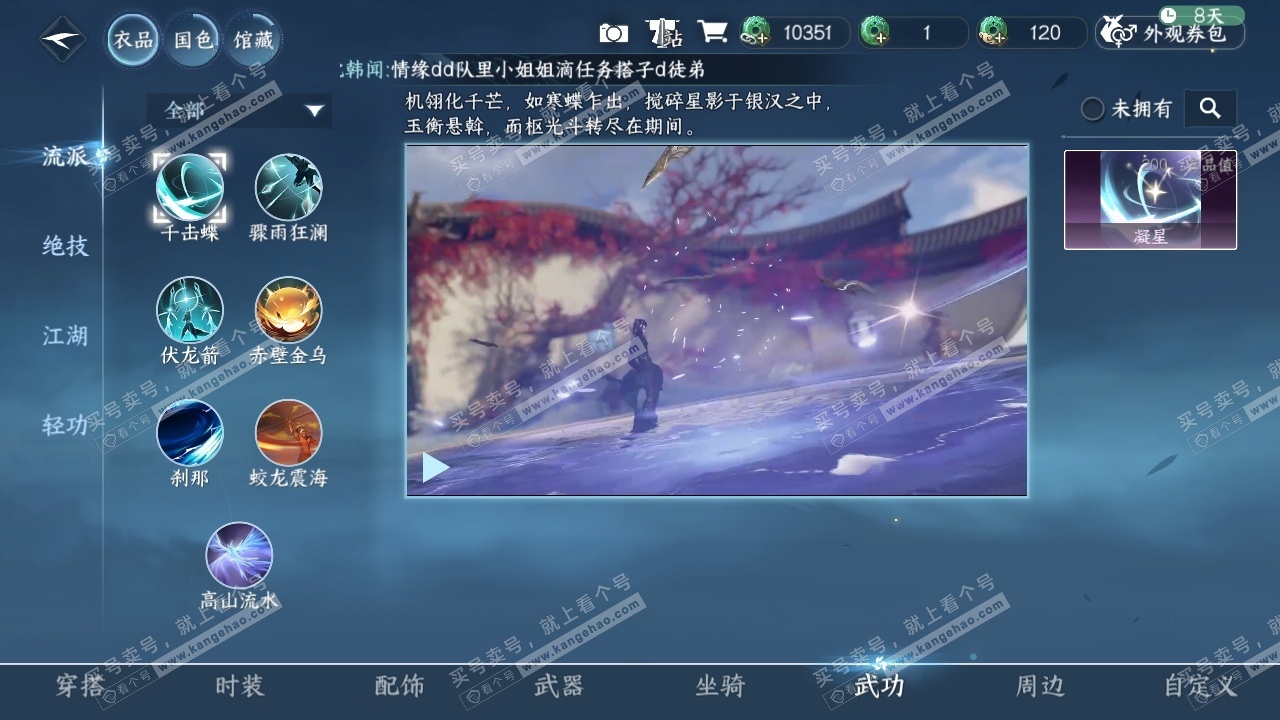Switch to the 馆藏 tab

tap(253, 40)
